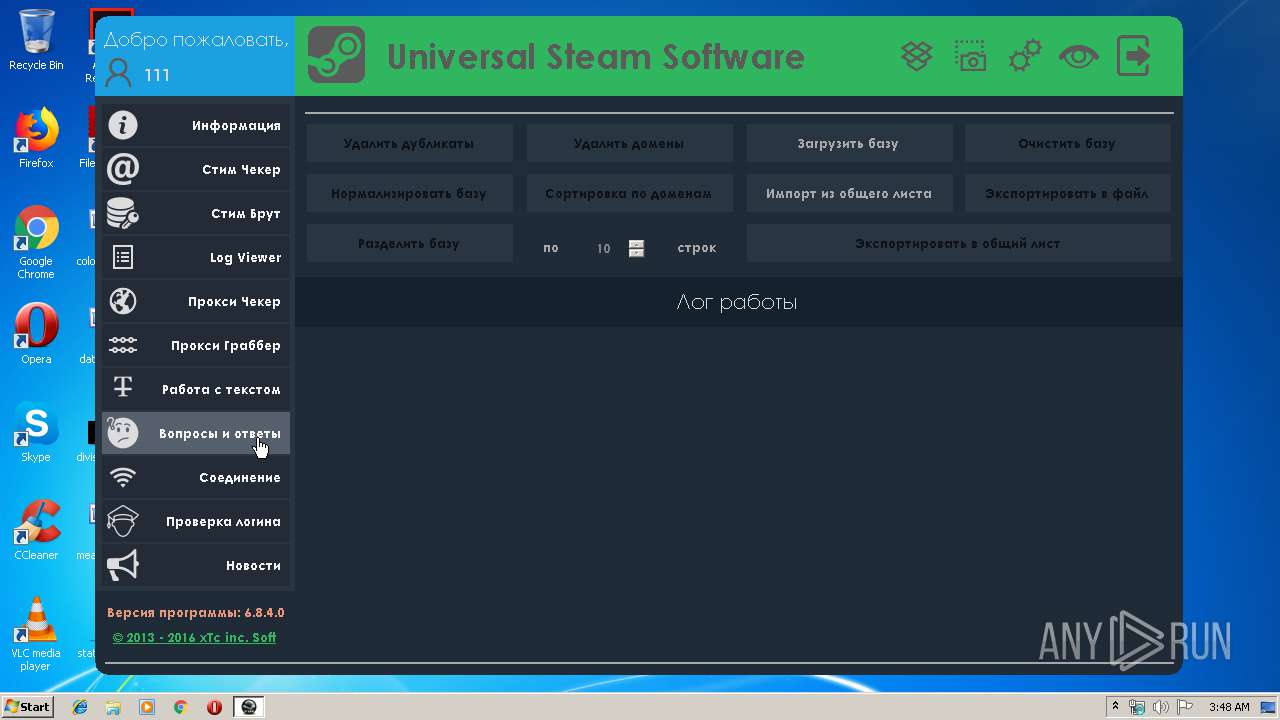Image resolution: width=1280 pixels, height=720 pixels.
Task: Open the Windows Start menu
Action: coord(28,707)
